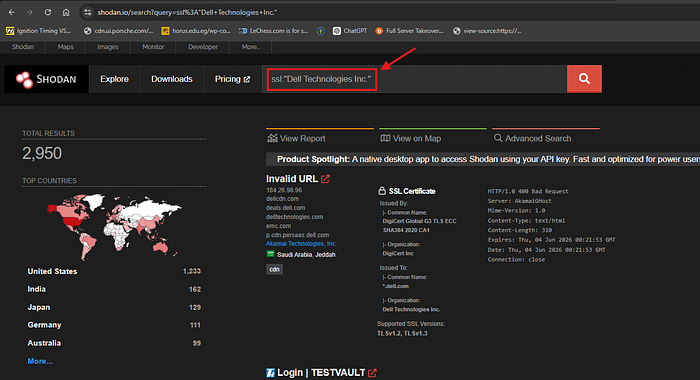This screenshot has height=380, width=700.
Task: Open the Invalid URL result title
Action: [292, 179]
